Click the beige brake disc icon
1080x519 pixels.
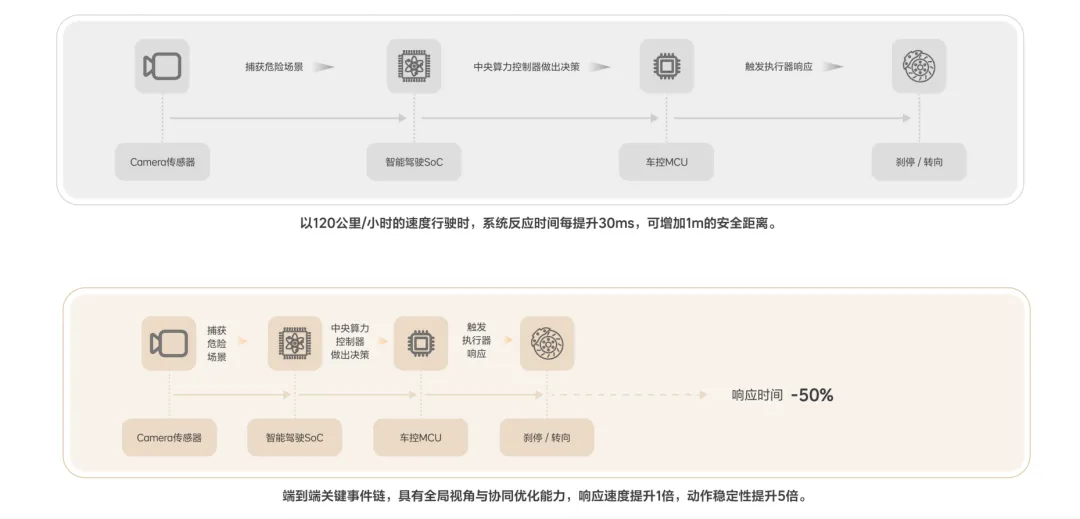click(547, 343)
